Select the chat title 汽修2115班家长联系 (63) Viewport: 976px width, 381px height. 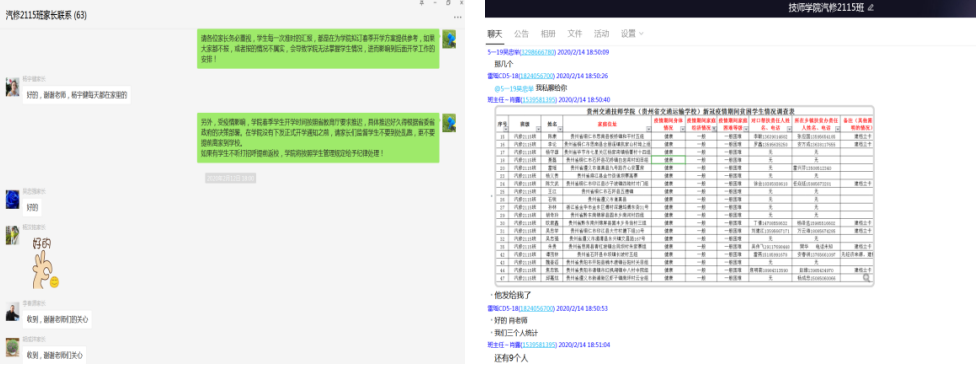point(46,15)
